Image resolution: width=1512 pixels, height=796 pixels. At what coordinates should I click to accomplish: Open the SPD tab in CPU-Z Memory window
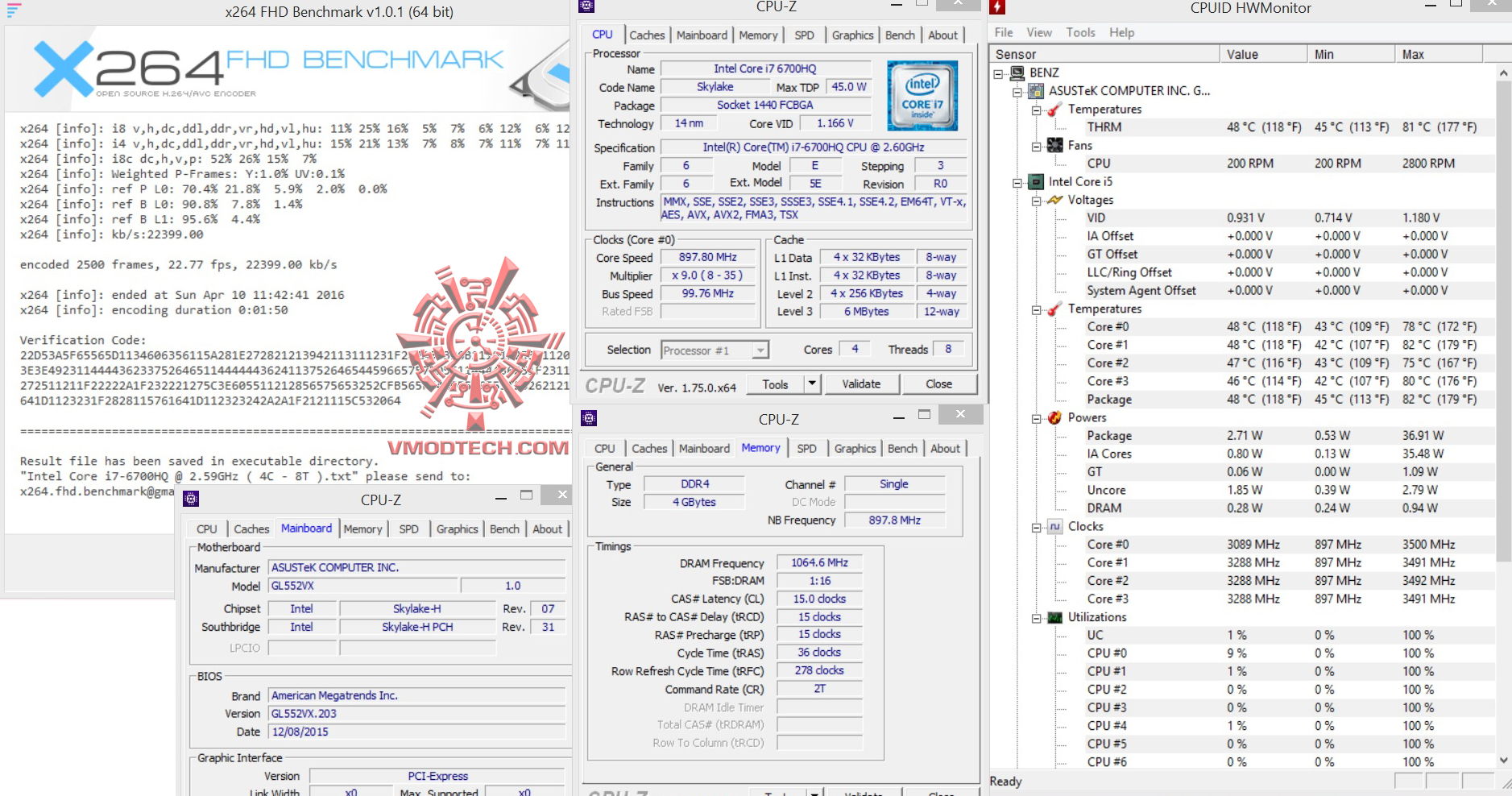tap(806, 449)
